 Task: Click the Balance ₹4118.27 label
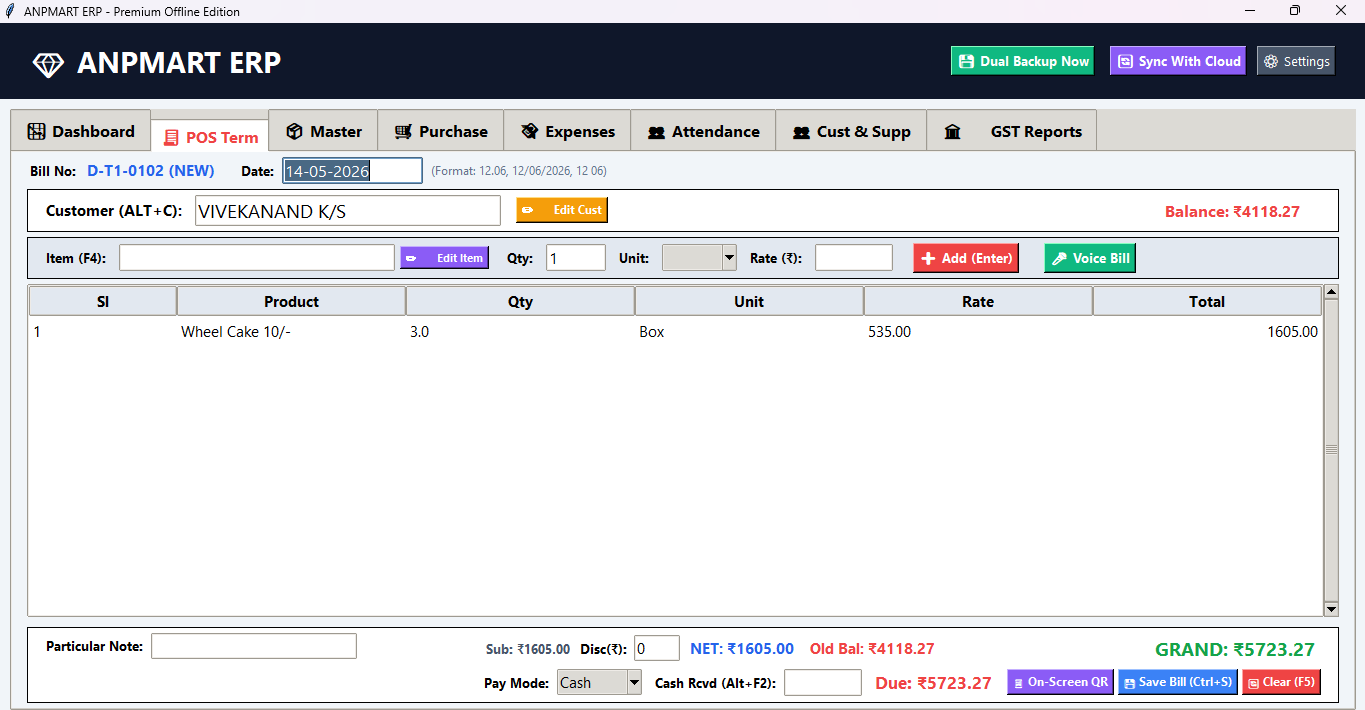point(1232,212)
